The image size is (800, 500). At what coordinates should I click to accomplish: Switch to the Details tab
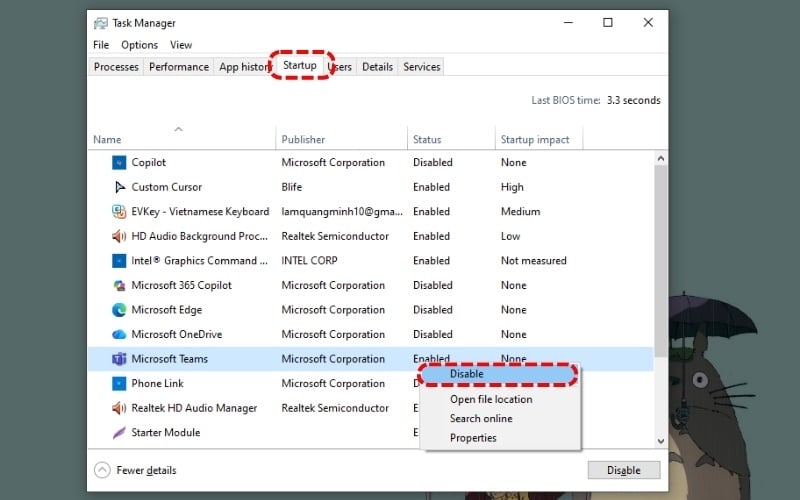coord(378,67)
